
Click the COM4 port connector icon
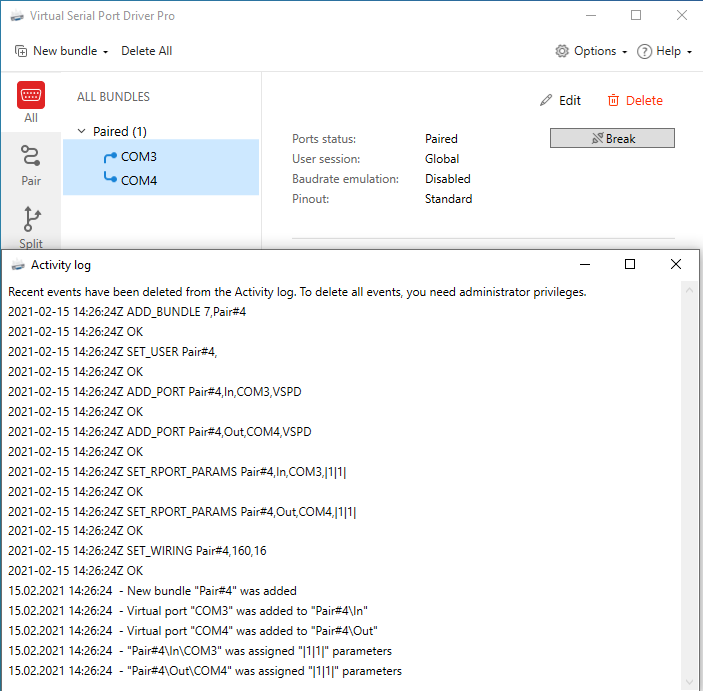pos(110,177)
